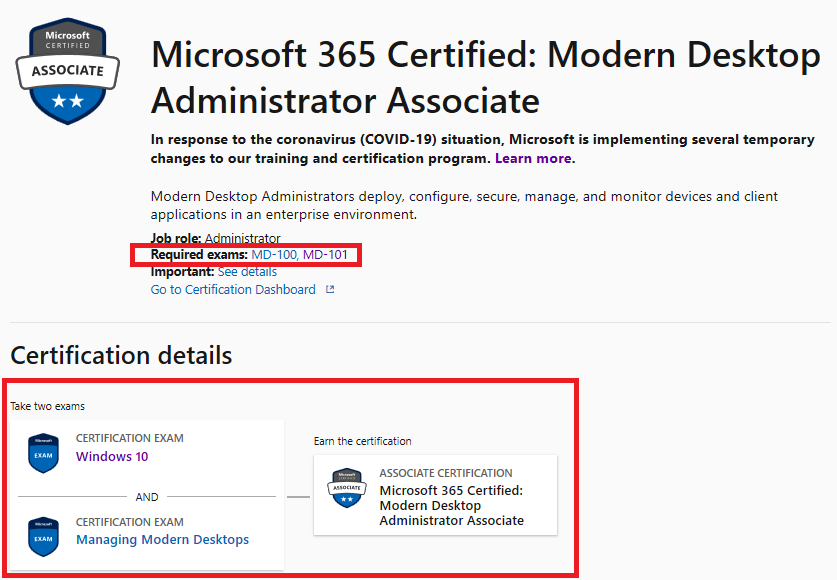Screen dimensions: 837x580
Task: Open the Managing Modern Desktops exam link
Action: pos(162,539)
